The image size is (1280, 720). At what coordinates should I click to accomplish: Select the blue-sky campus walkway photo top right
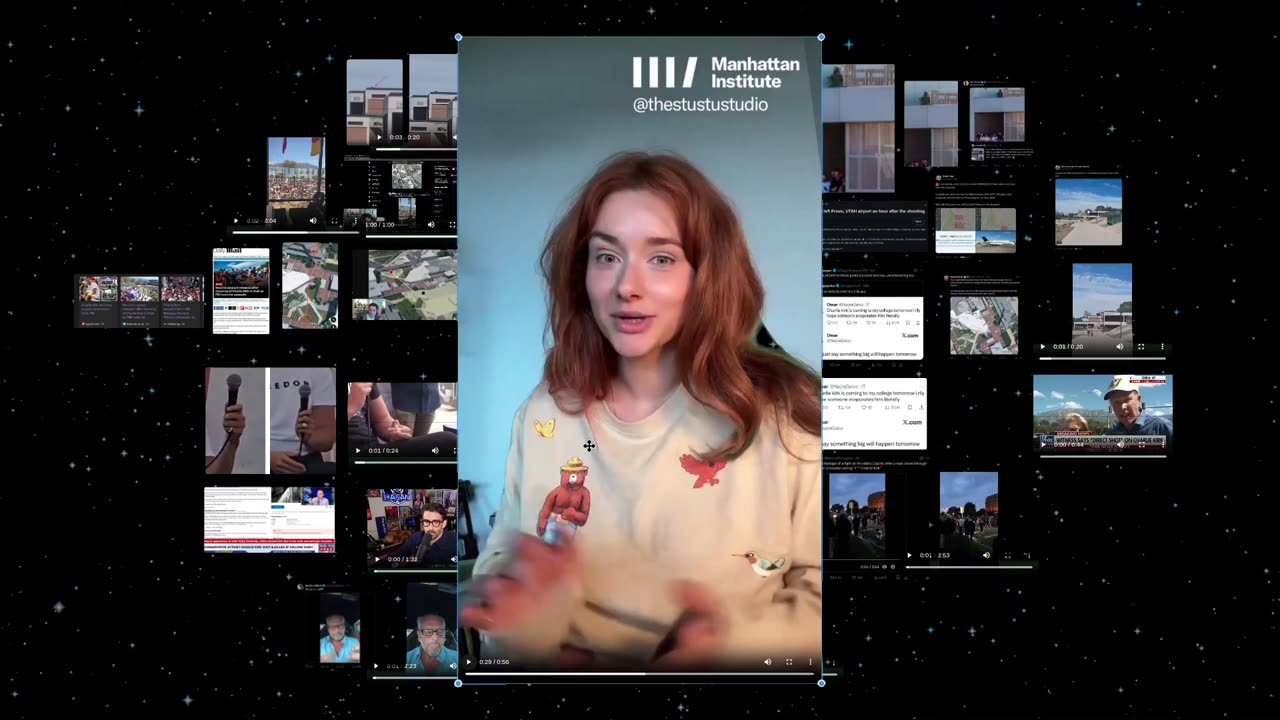(x=1088, y=212)
